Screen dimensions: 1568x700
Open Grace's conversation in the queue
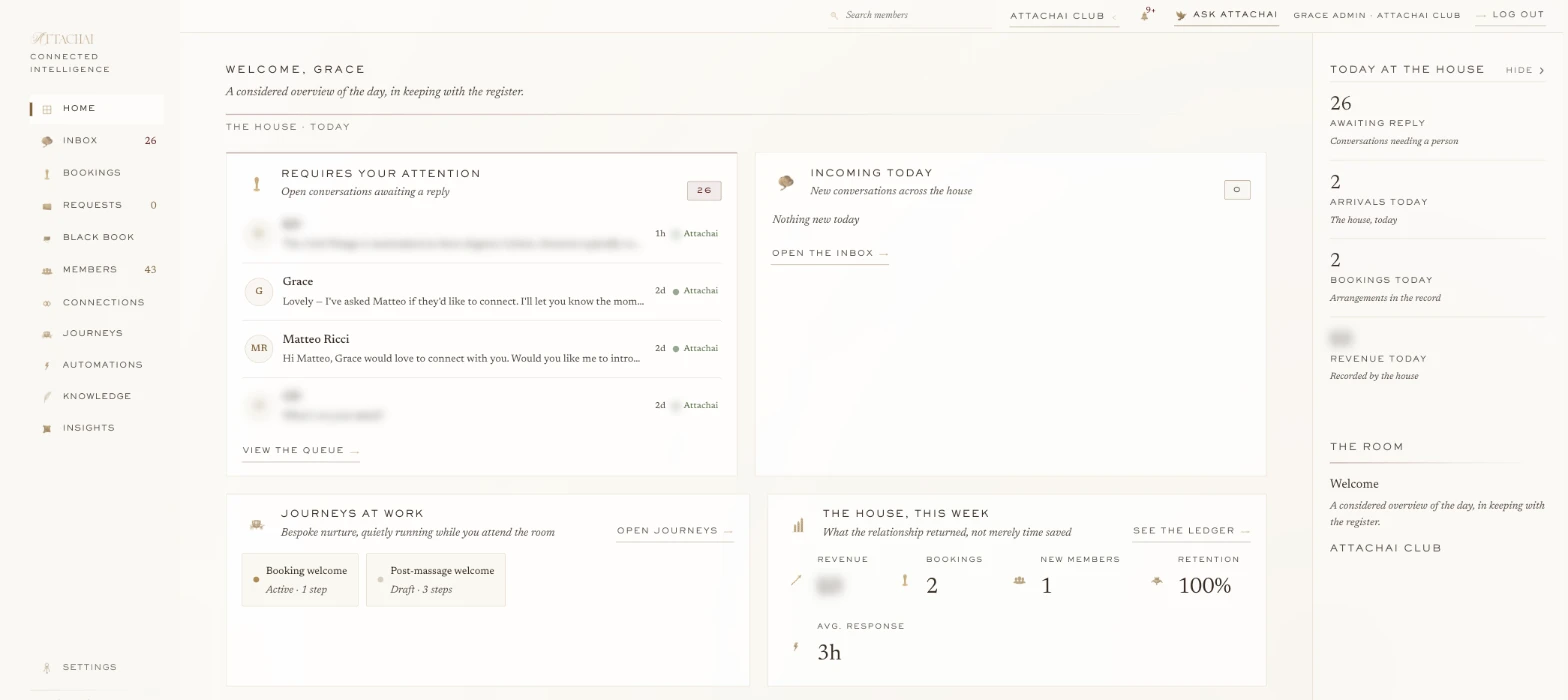tap(481, 291)
